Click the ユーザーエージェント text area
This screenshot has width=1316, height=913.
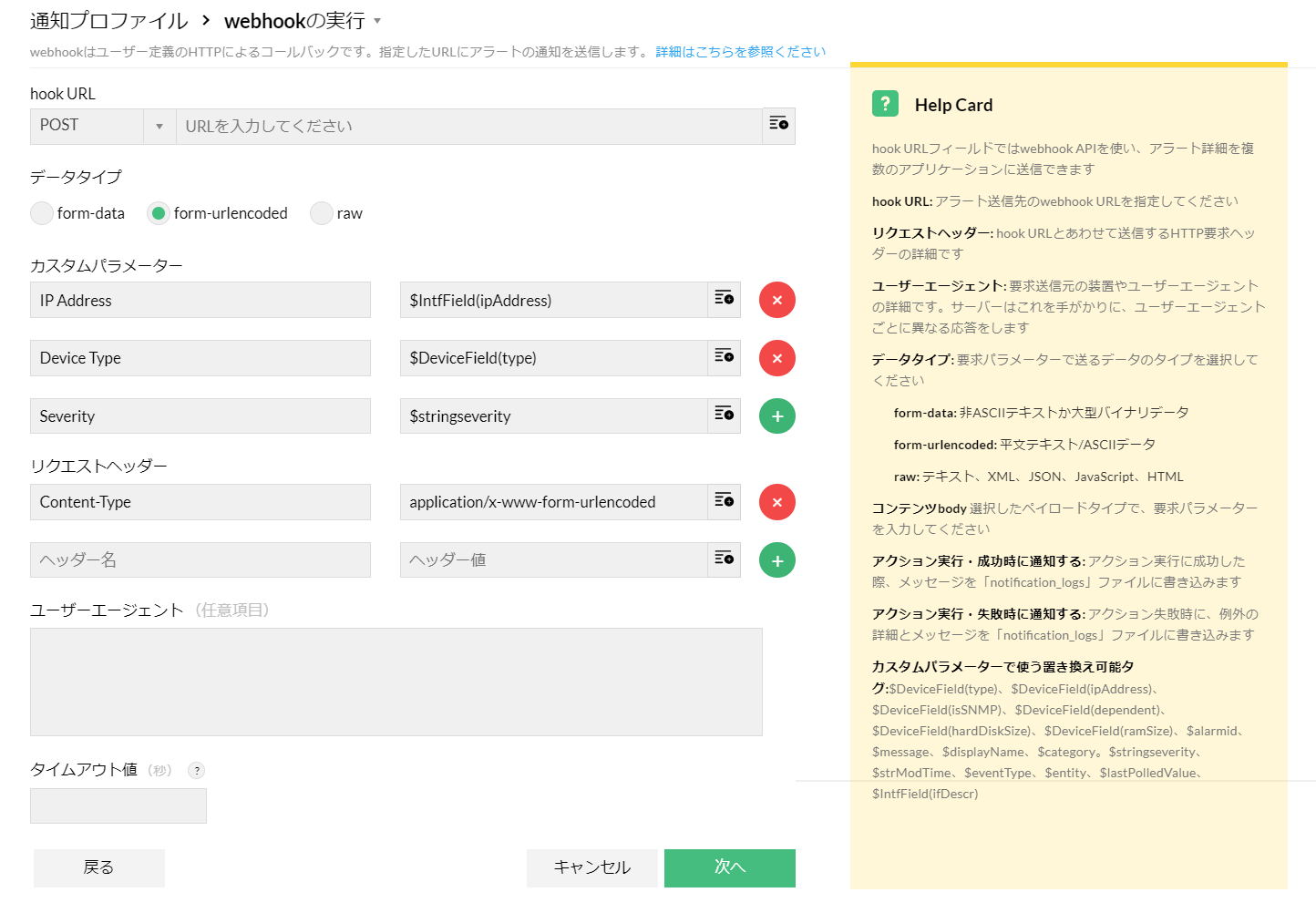pos(396,682)
